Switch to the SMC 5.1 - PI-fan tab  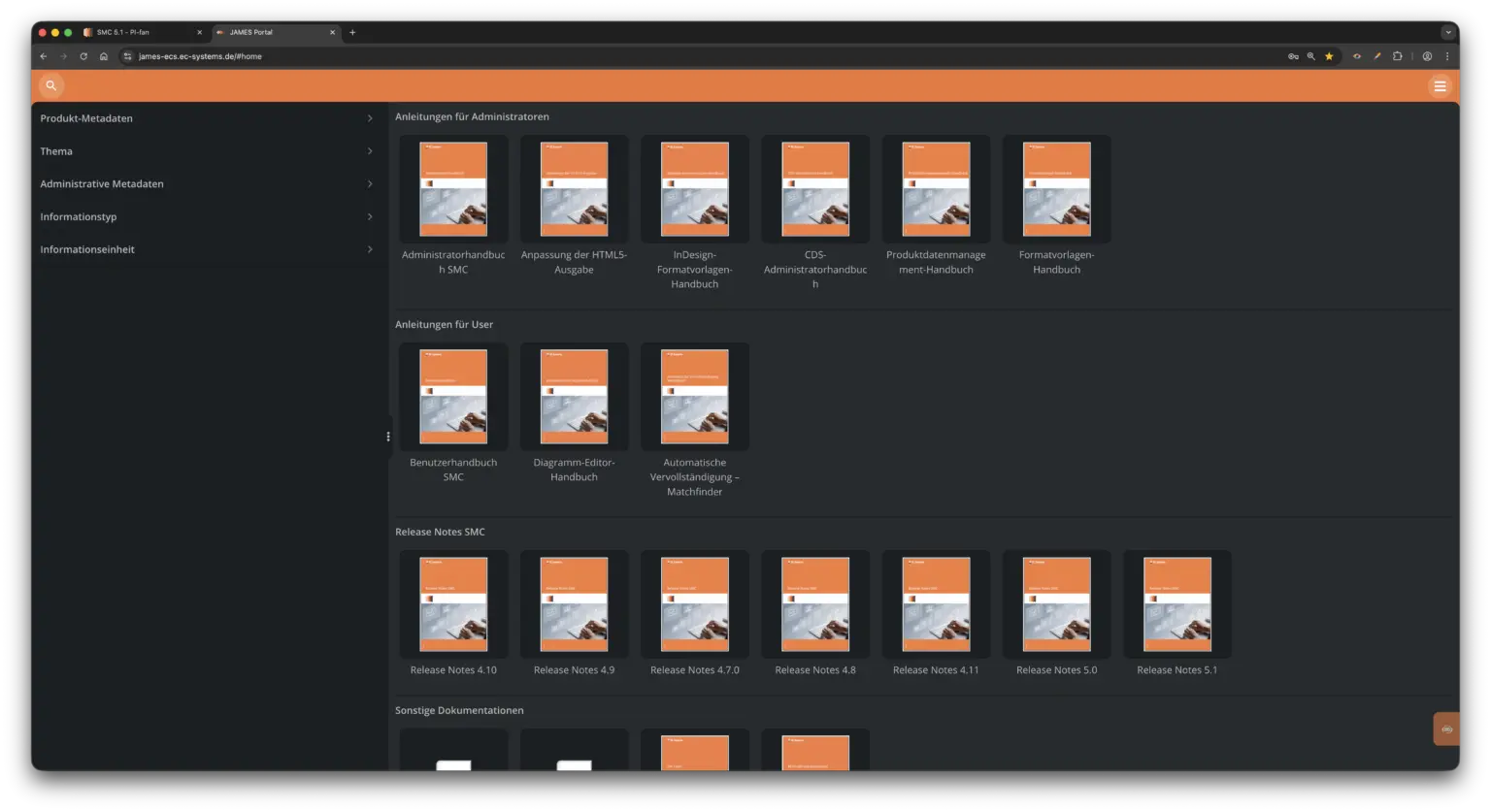[x=141, y=32]
